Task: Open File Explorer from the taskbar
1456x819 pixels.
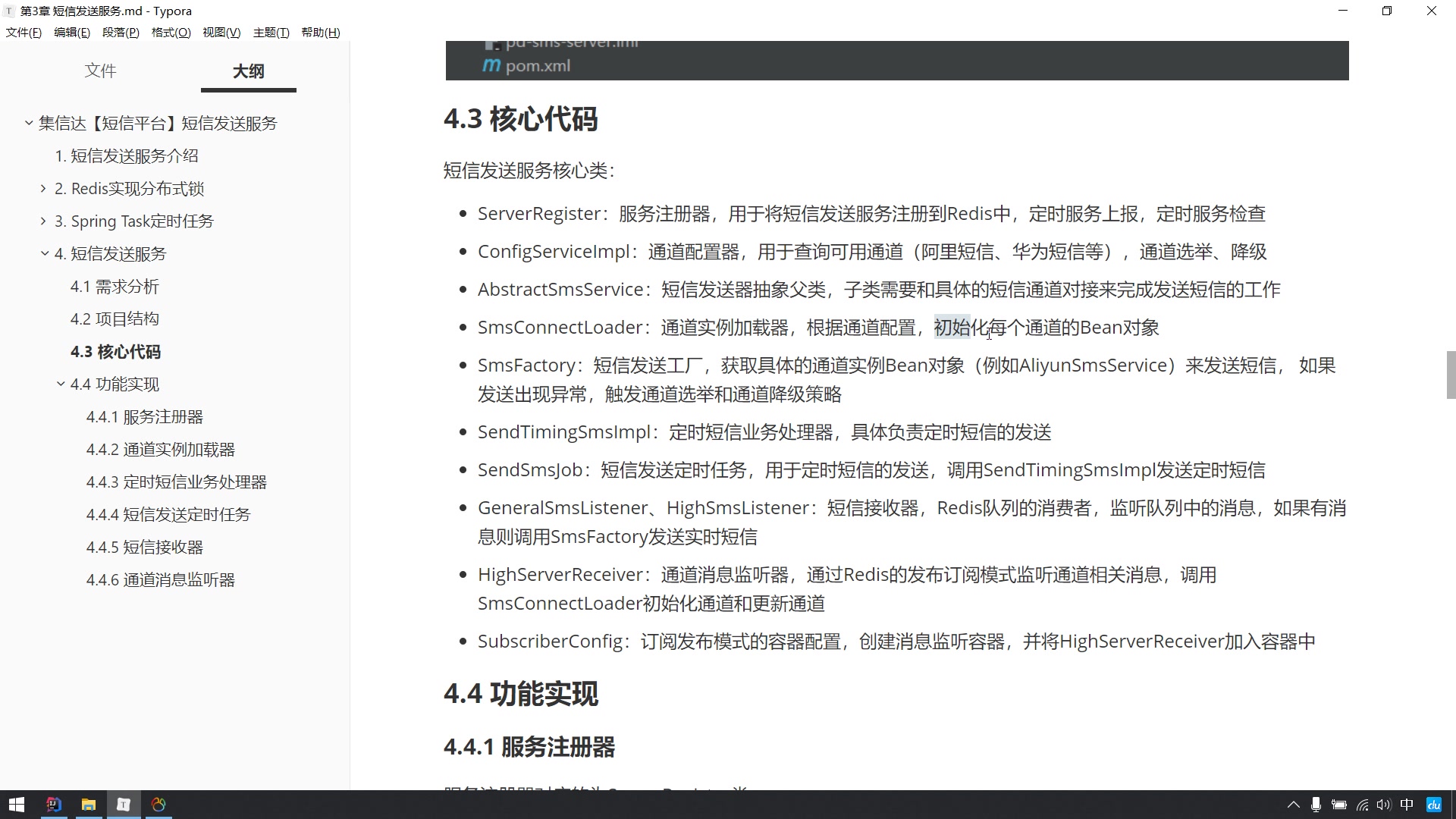Action: tap(89, 805)
